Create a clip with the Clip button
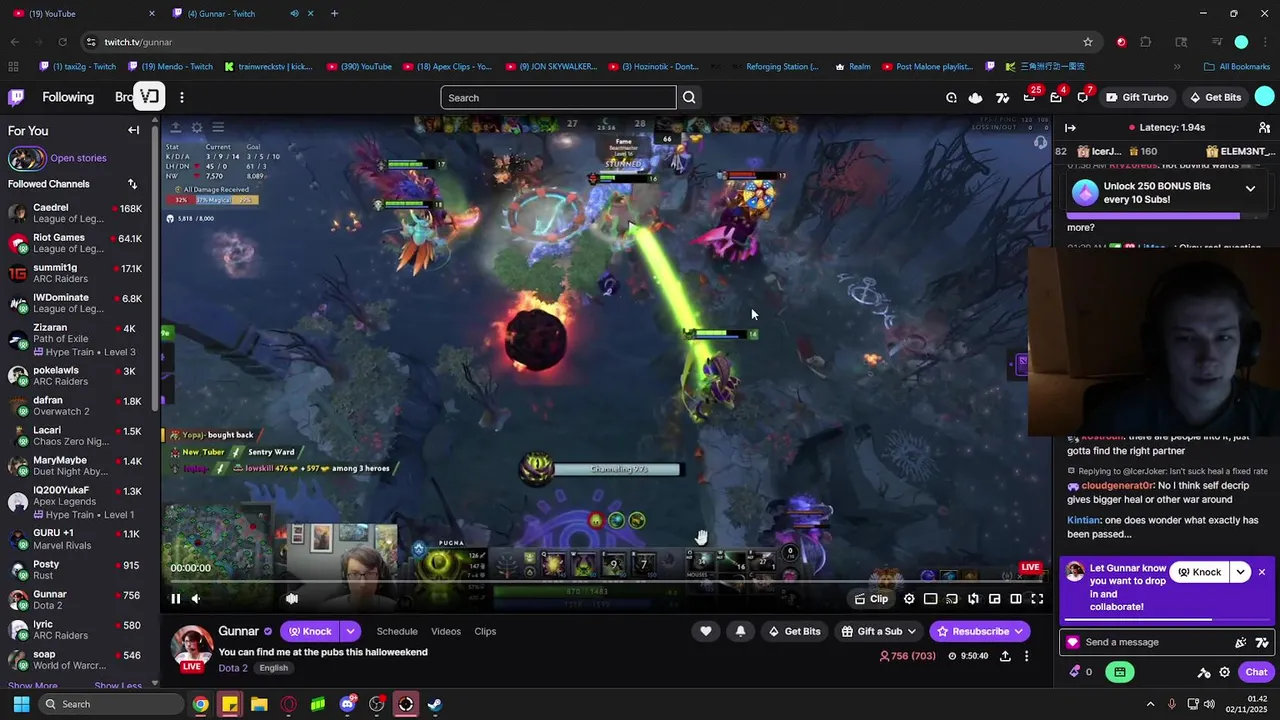Image resolution: width=1280 pixels, height=720 pixels. tap(871, 599)
